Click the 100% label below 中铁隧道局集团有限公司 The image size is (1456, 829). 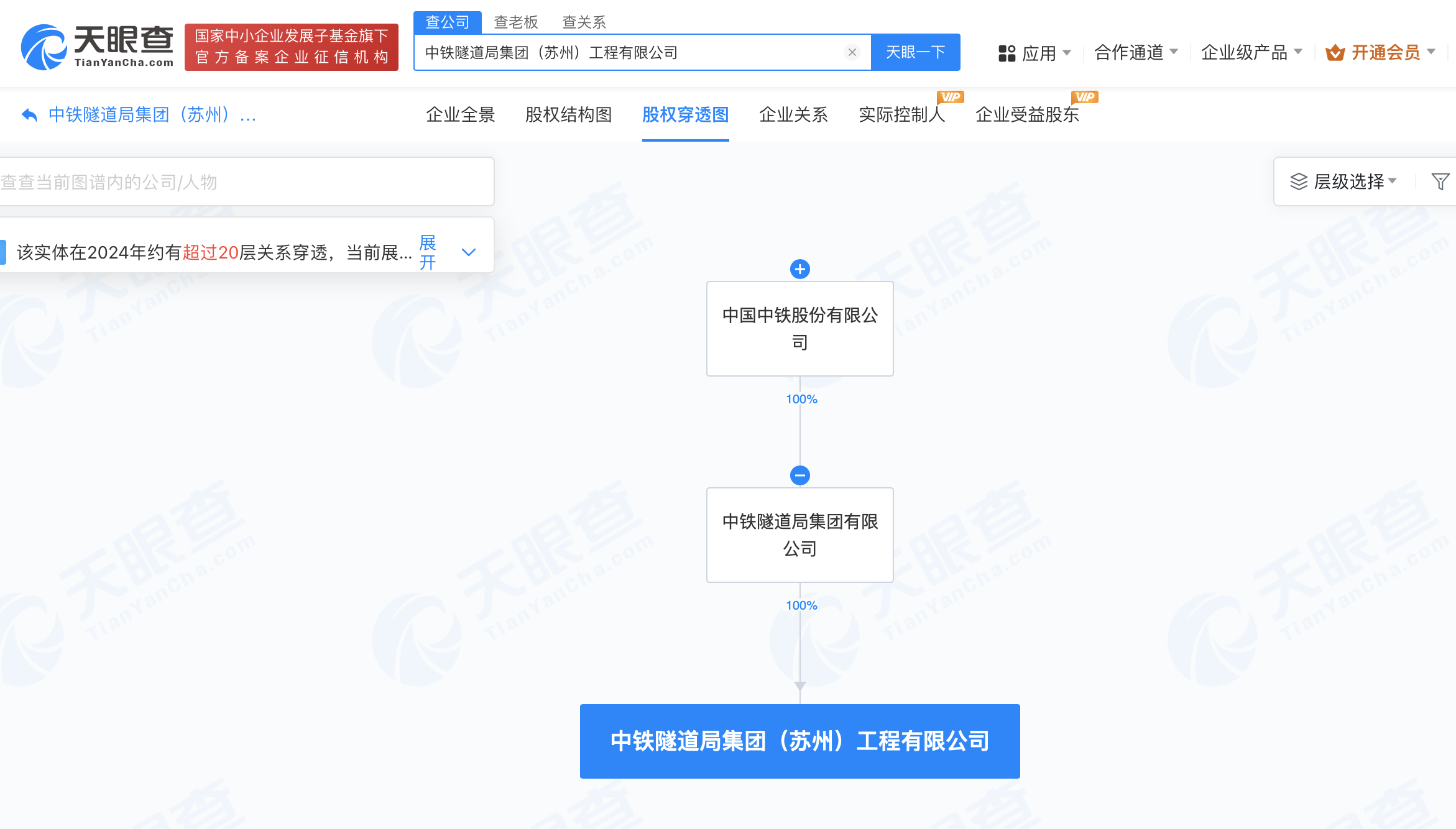801,605
